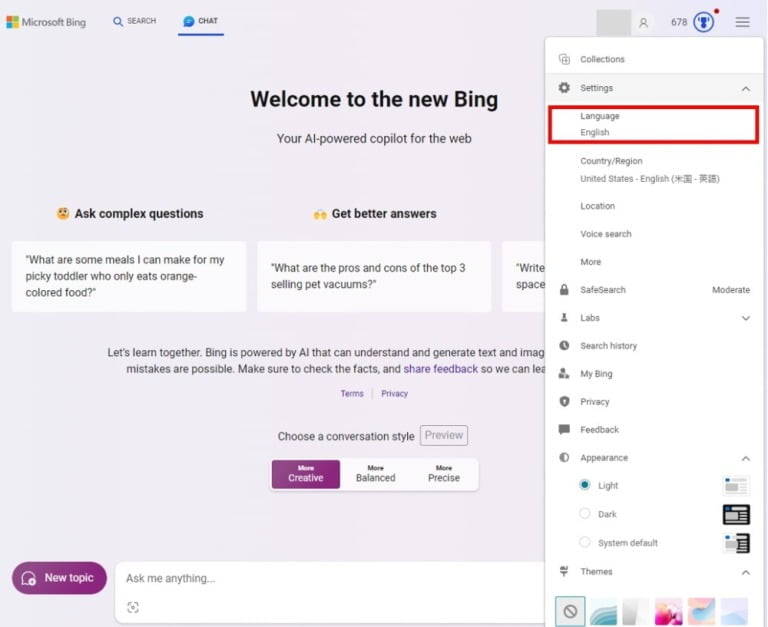Image resolution: width=768 pixels, height=627 pixels.
Task: Select the Dark appearance radio button
Action: click(x=585, y=514)
